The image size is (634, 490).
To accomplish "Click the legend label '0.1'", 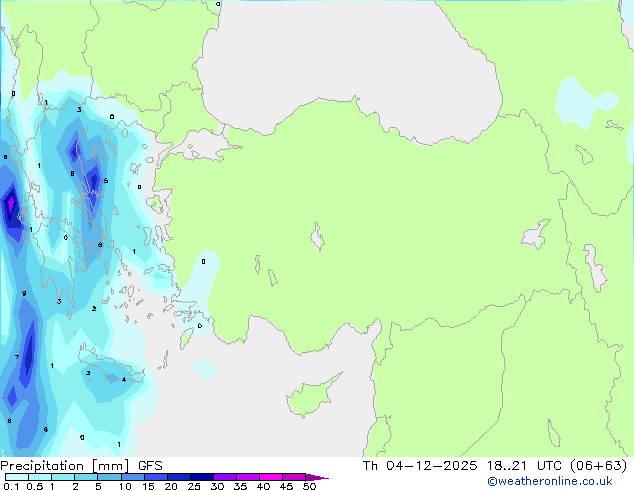I will [11, 486].
